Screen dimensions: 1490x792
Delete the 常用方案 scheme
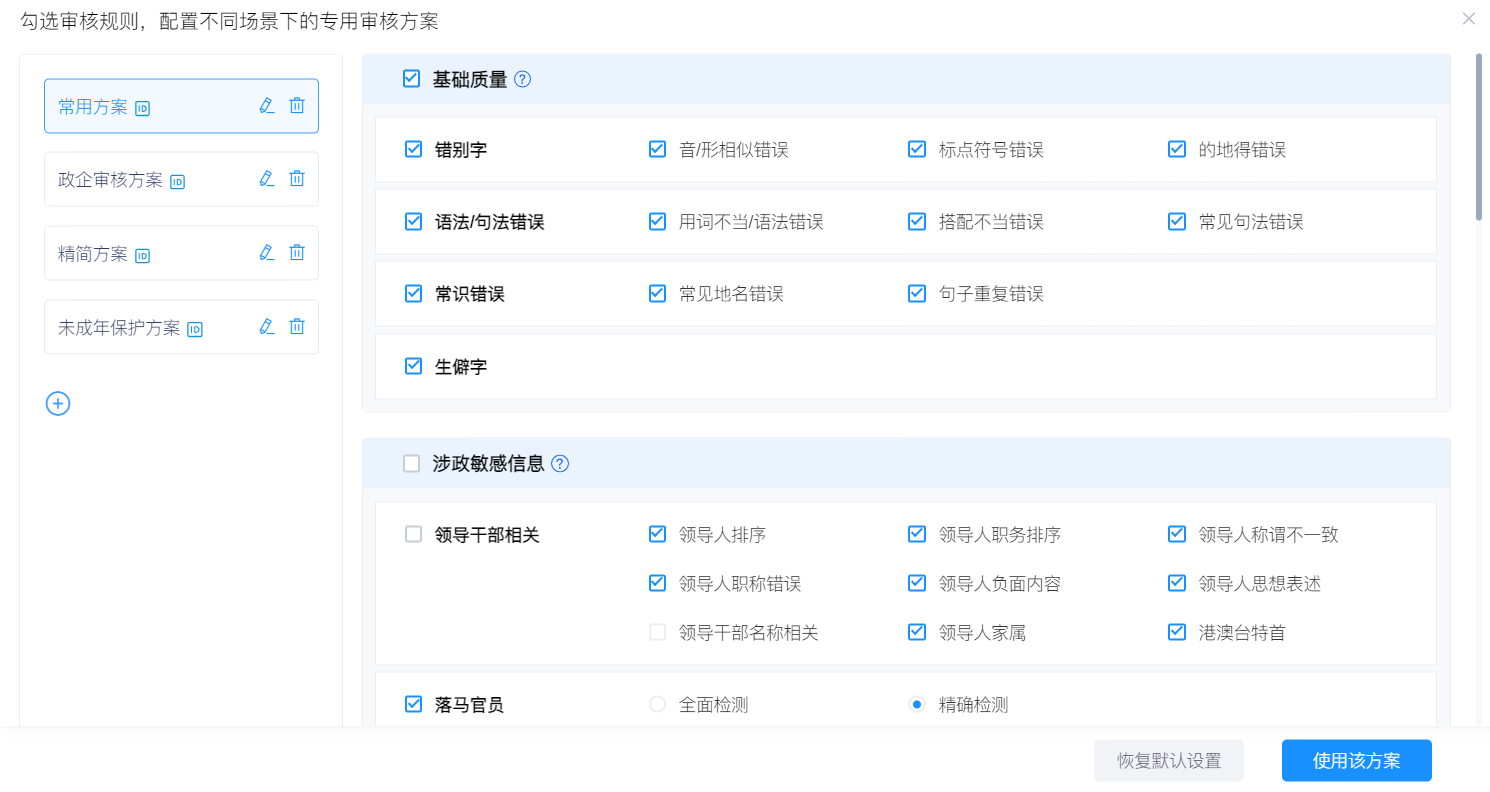[x=297, y=105]
